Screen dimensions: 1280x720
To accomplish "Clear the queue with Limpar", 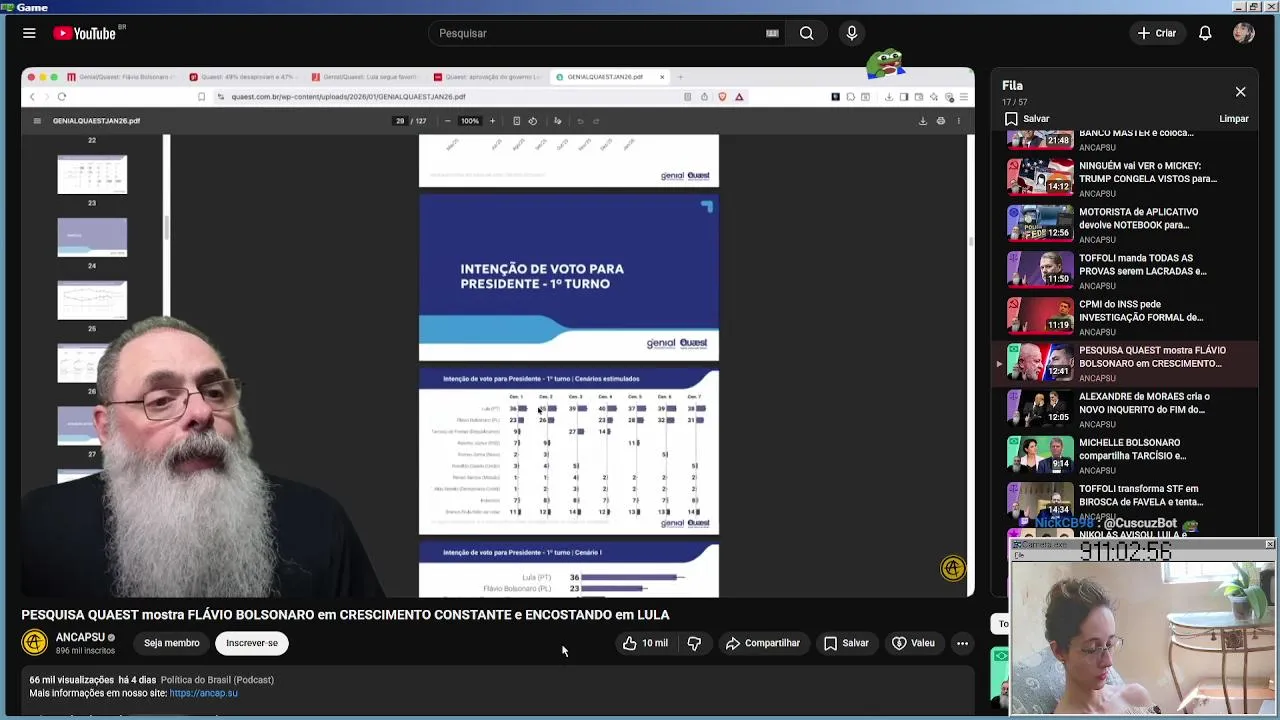I will click(x=1234, y=118).
